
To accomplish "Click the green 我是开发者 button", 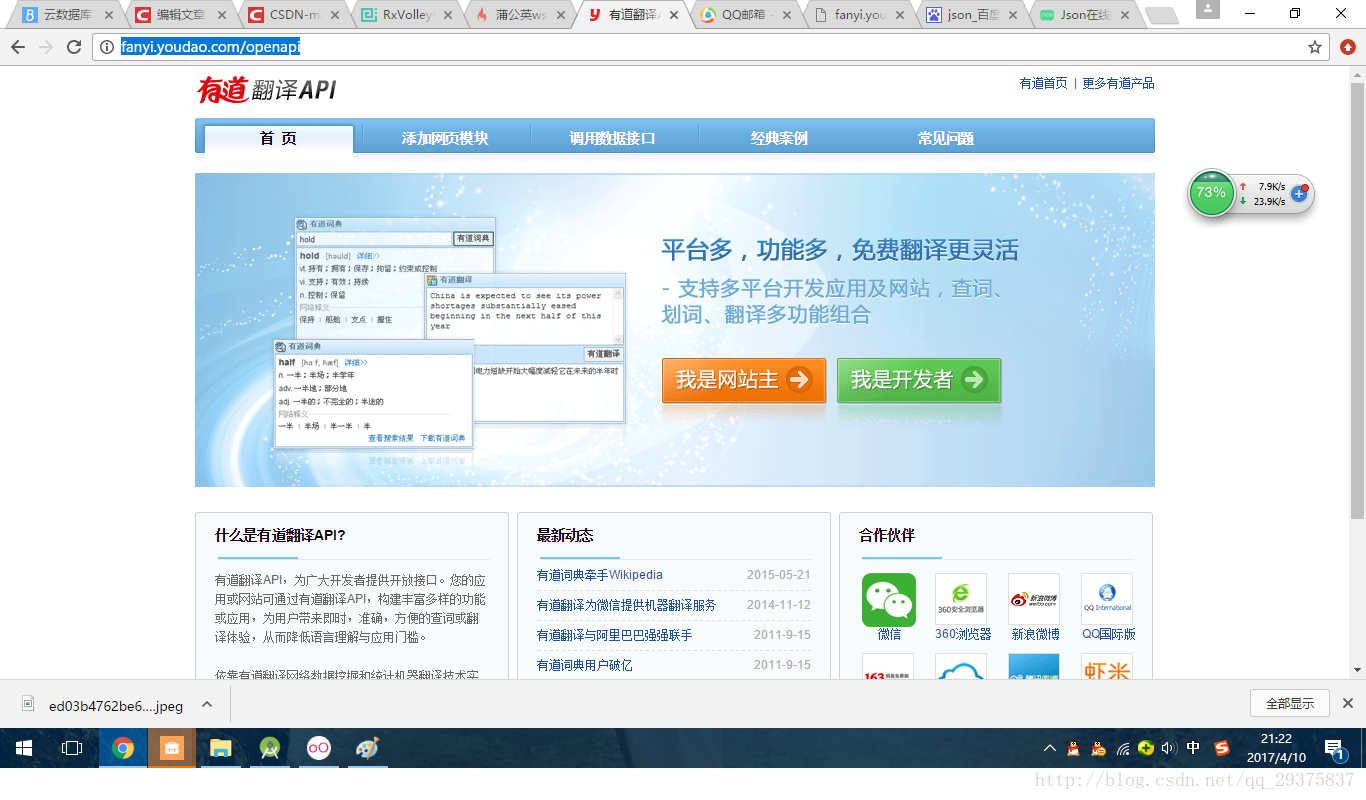I will pos(919,380).
